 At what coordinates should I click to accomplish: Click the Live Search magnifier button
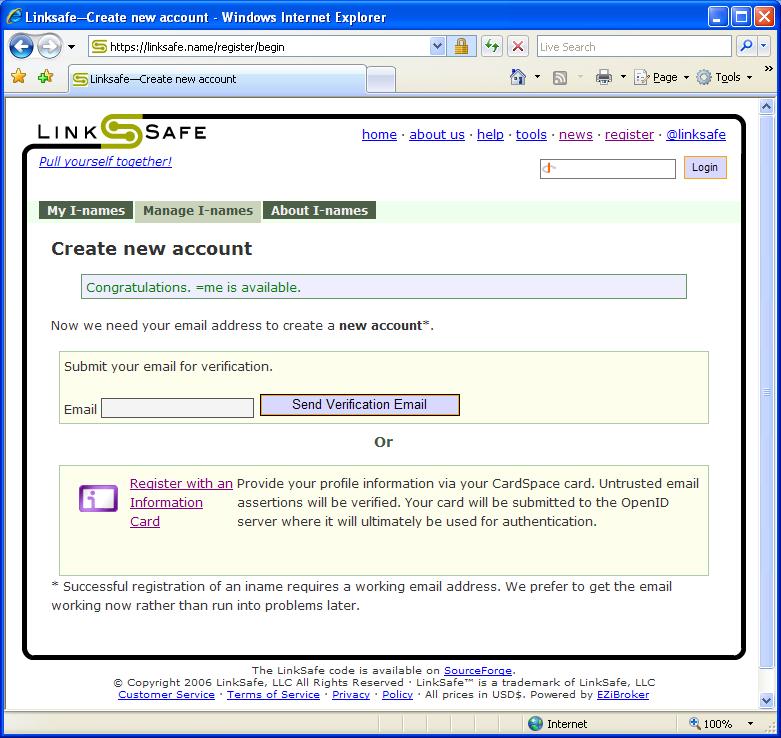(x=745, y=47)
